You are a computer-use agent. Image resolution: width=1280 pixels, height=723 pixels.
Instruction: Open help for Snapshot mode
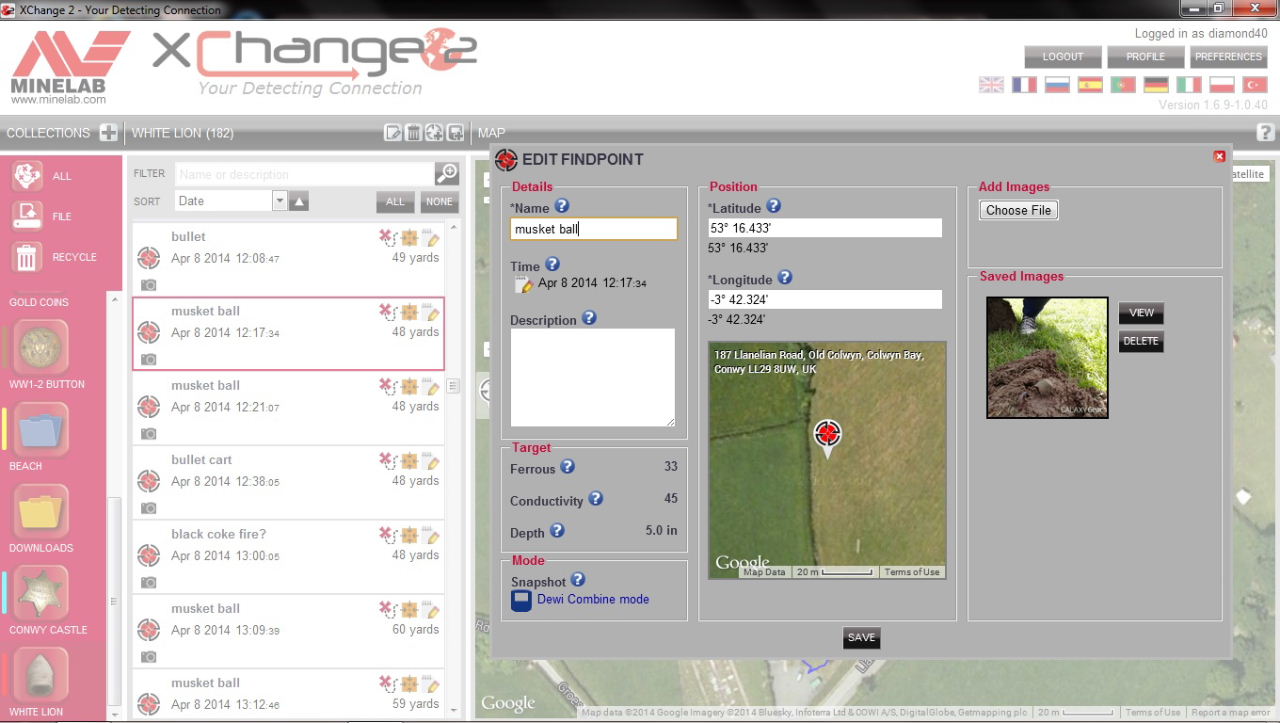pyautogui.click(x=577, y=579)
